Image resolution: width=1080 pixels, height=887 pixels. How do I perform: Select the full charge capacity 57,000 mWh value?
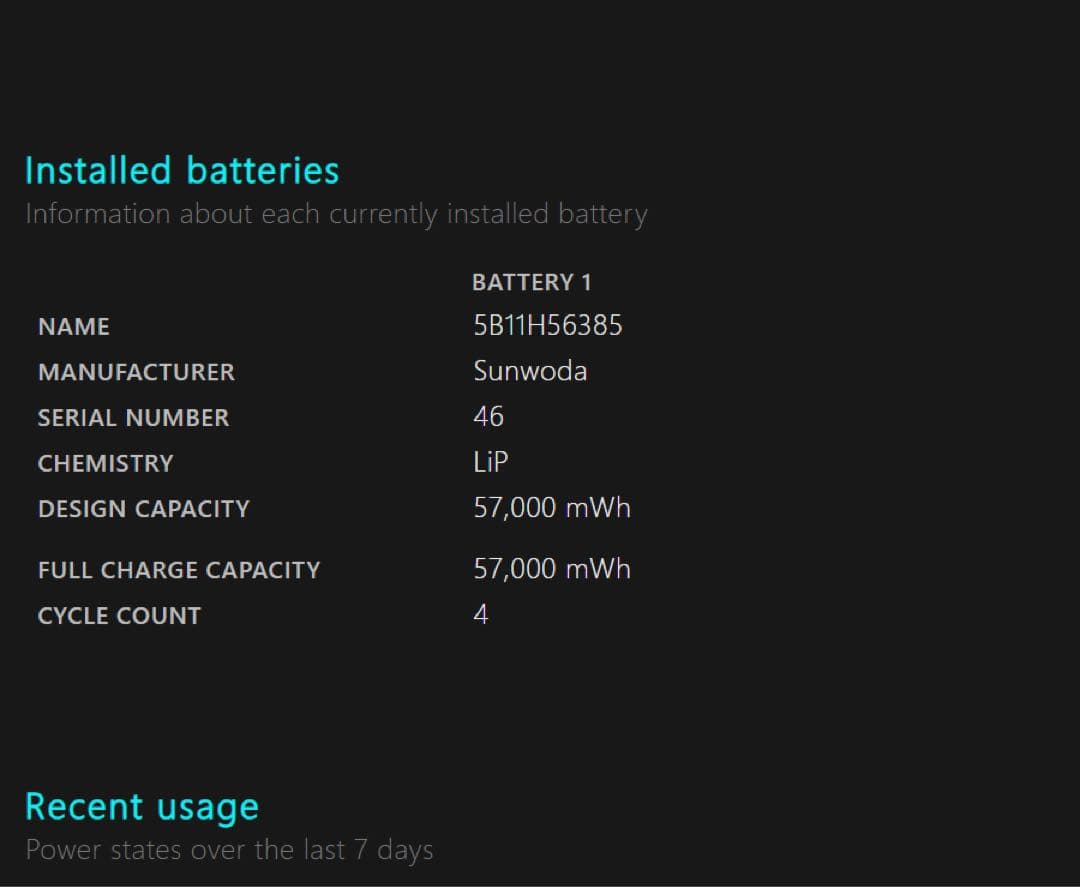coord(552,569)
